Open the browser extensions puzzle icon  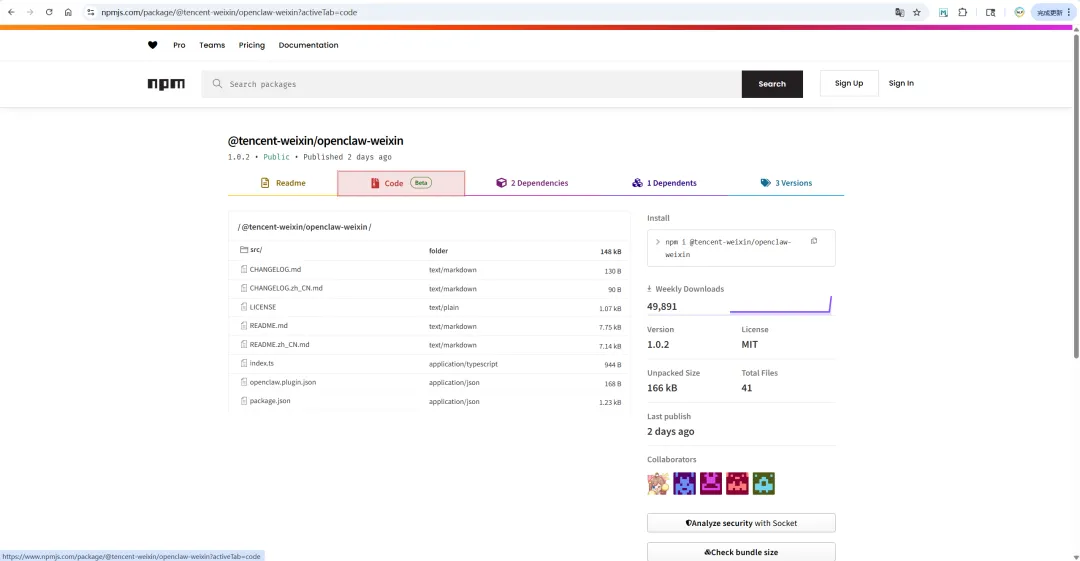(x=963, y=12)
